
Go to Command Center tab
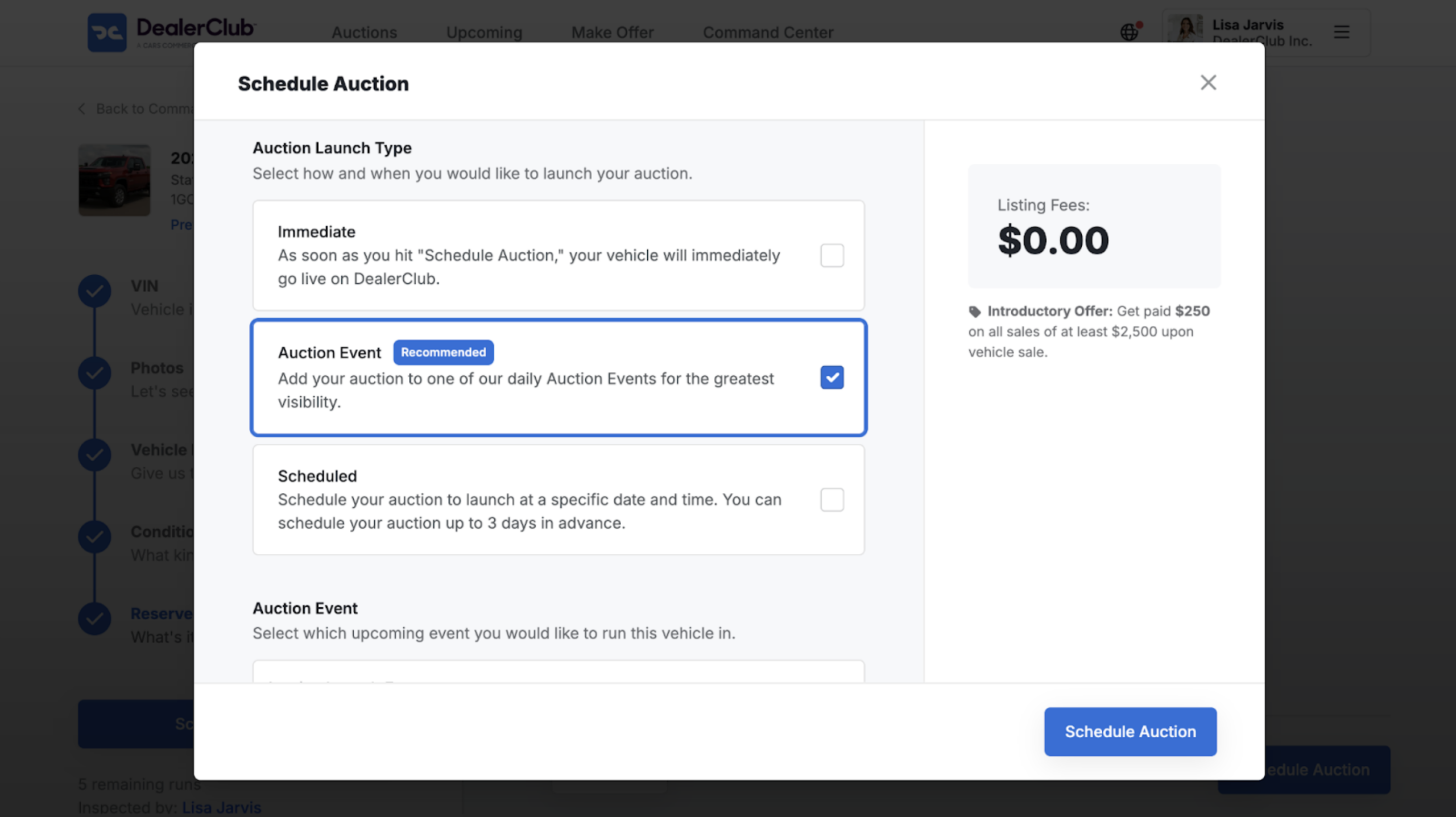pos(768,32)
